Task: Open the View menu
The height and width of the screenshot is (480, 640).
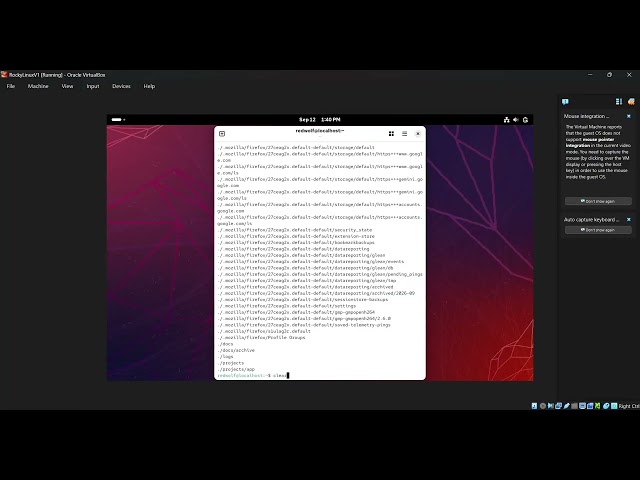Action: 67,86
